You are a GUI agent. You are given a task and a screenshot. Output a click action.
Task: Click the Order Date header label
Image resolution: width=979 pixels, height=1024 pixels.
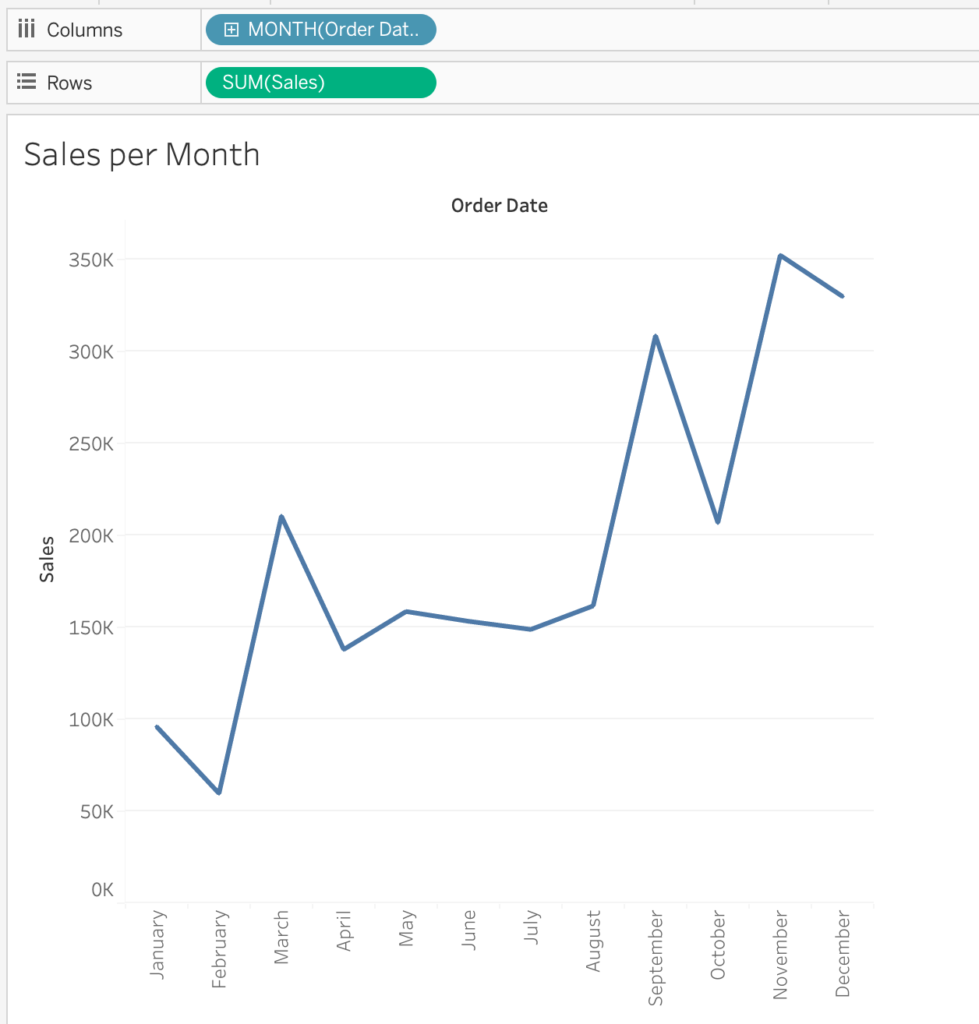(499, 206)
